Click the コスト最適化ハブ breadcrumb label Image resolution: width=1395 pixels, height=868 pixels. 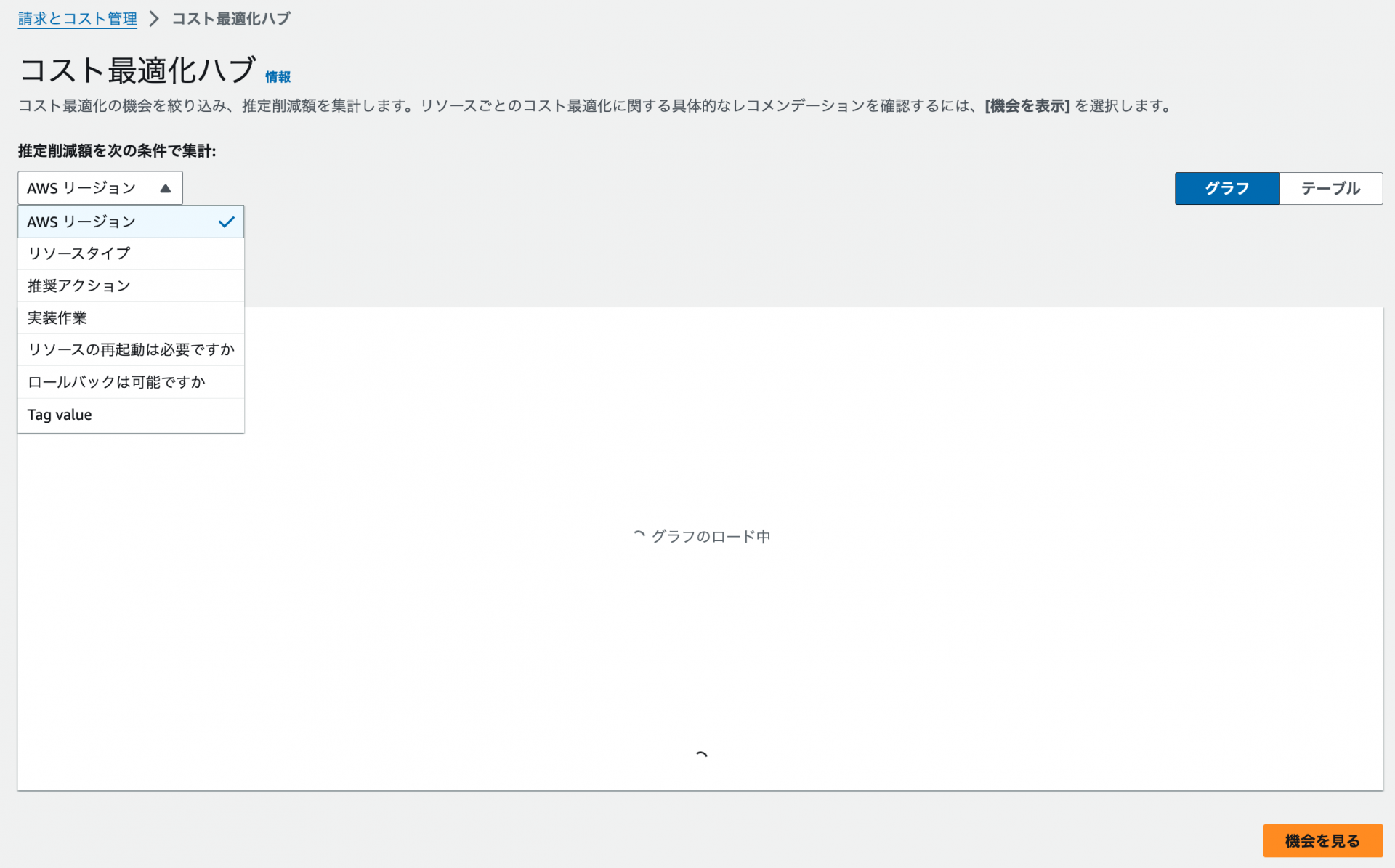coord(230,18)
